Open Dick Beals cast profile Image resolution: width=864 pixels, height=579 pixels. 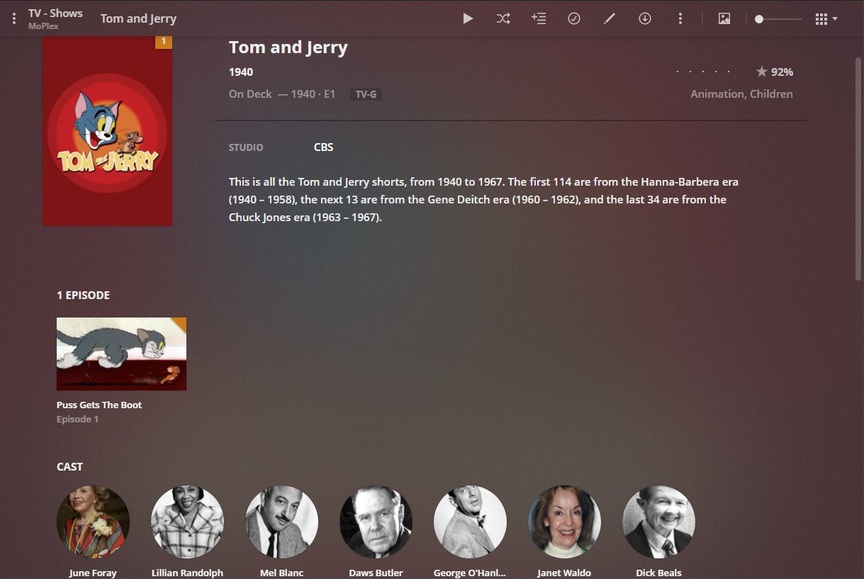(x=658, y=522)
